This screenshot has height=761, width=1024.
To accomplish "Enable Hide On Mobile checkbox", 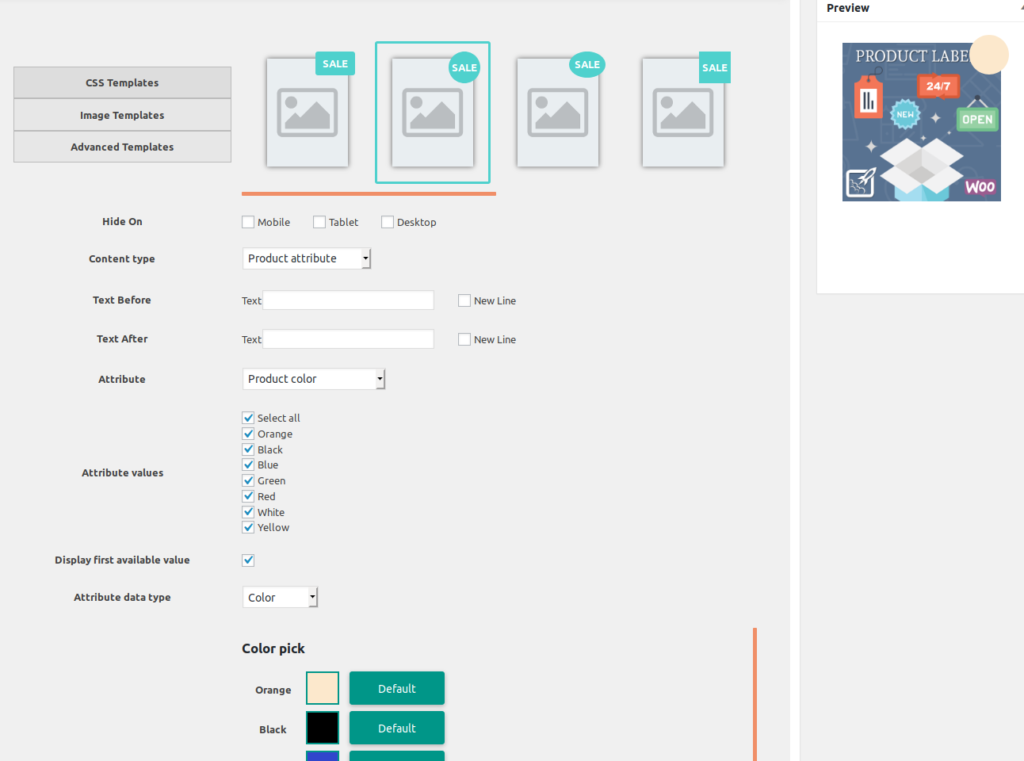I will click(x=248, y=222).
